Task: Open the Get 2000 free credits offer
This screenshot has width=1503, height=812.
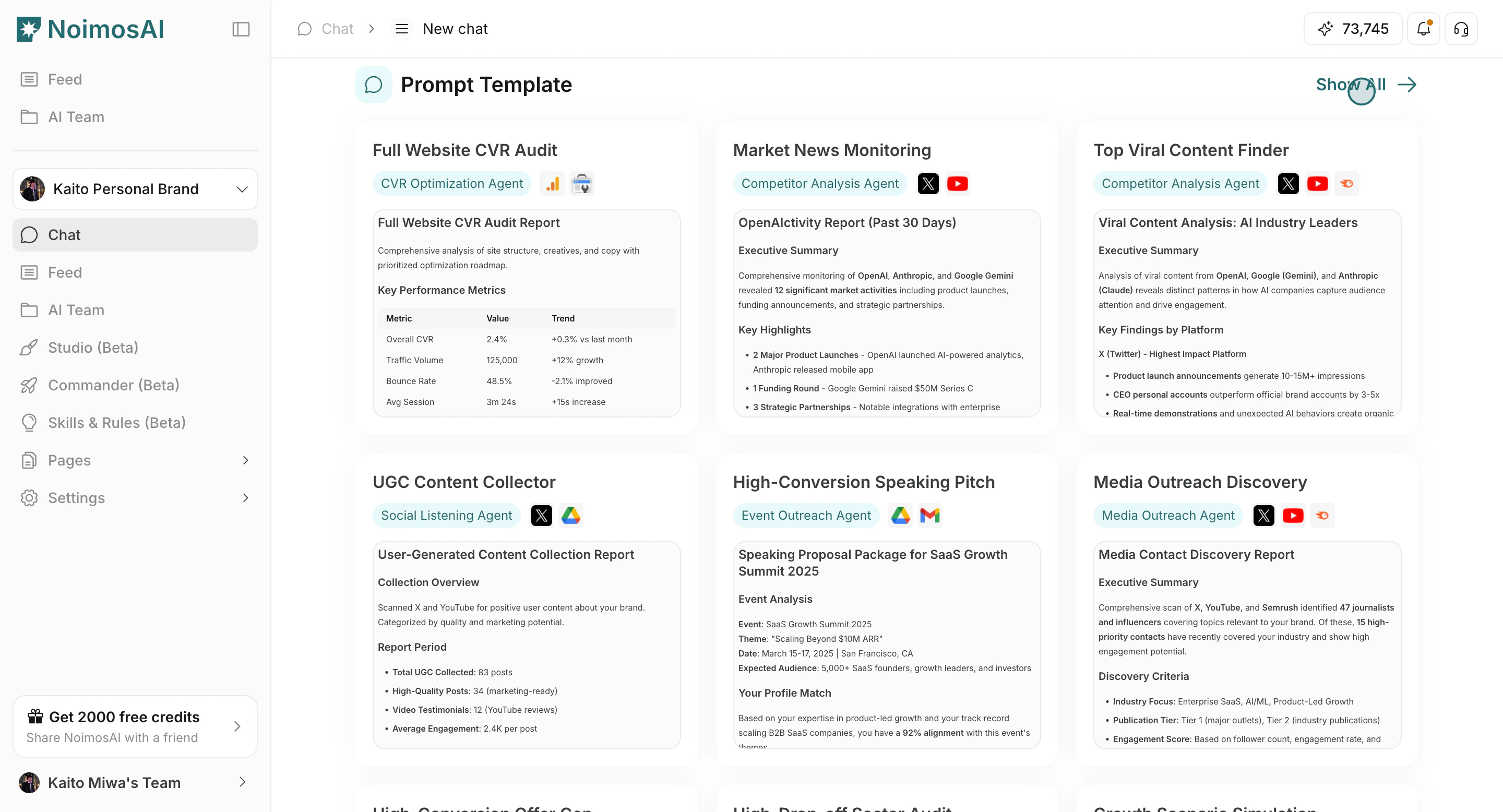Action: pos(135,726)
